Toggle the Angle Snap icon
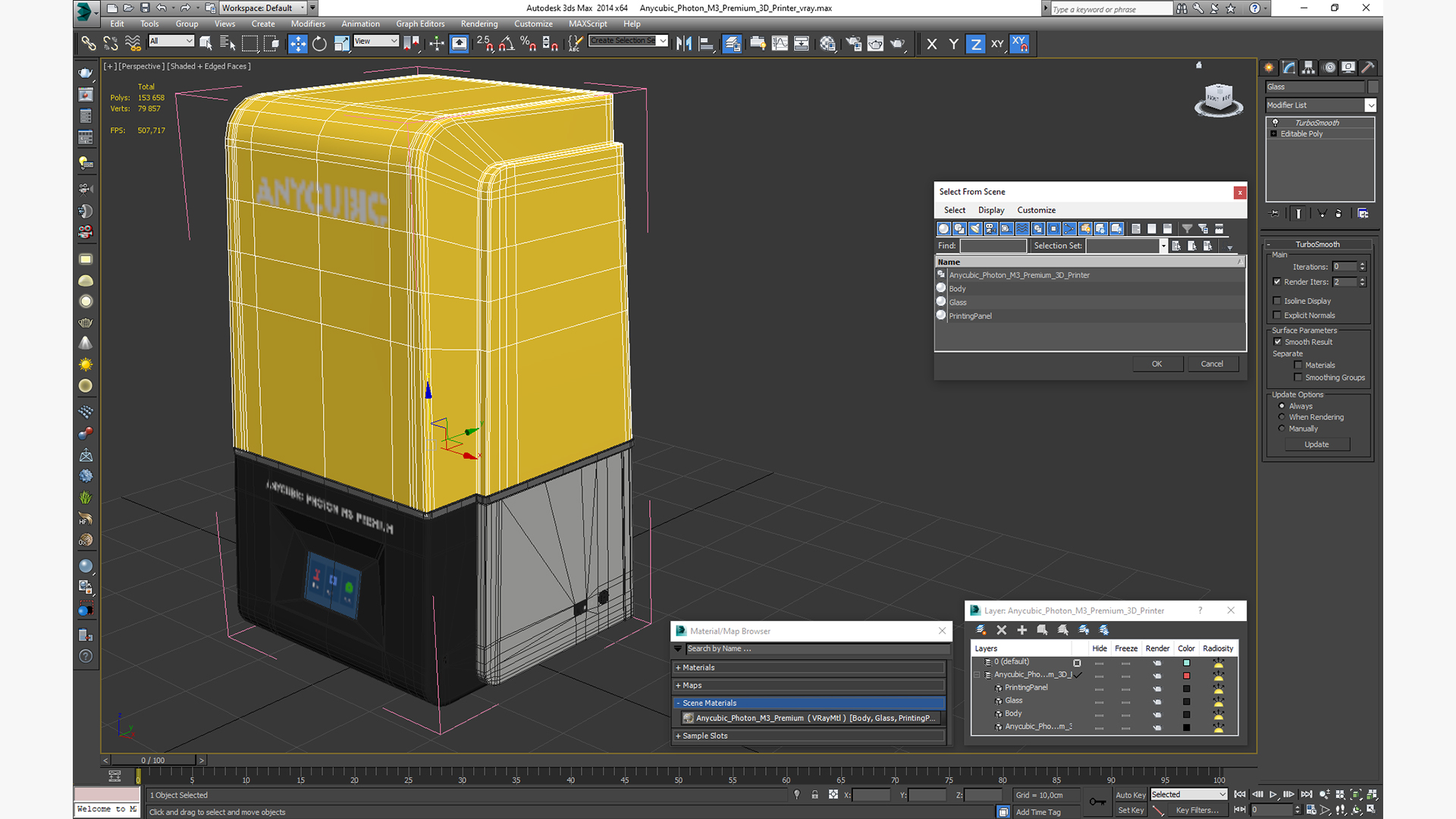The height and width of the screenshot is (819, 1456). [507, 44]
